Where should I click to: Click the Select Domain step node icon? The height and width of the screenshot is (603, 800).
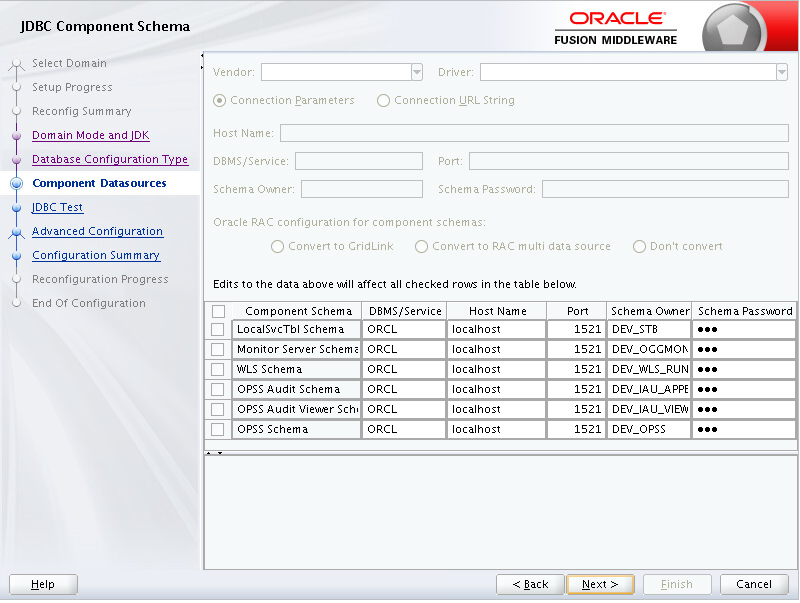16,64
